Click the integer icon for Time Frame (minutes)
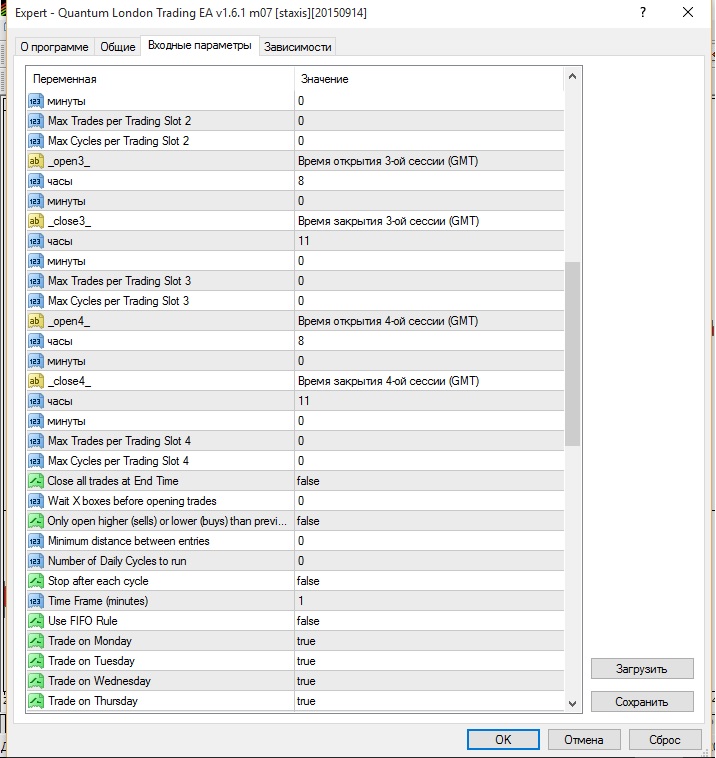Viewport: 716px width, 758px height. (x=36, y=601)
